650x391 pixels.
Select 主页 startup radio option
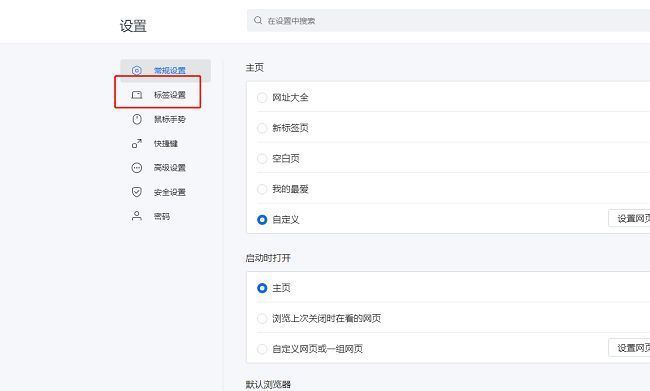point(262,288)
